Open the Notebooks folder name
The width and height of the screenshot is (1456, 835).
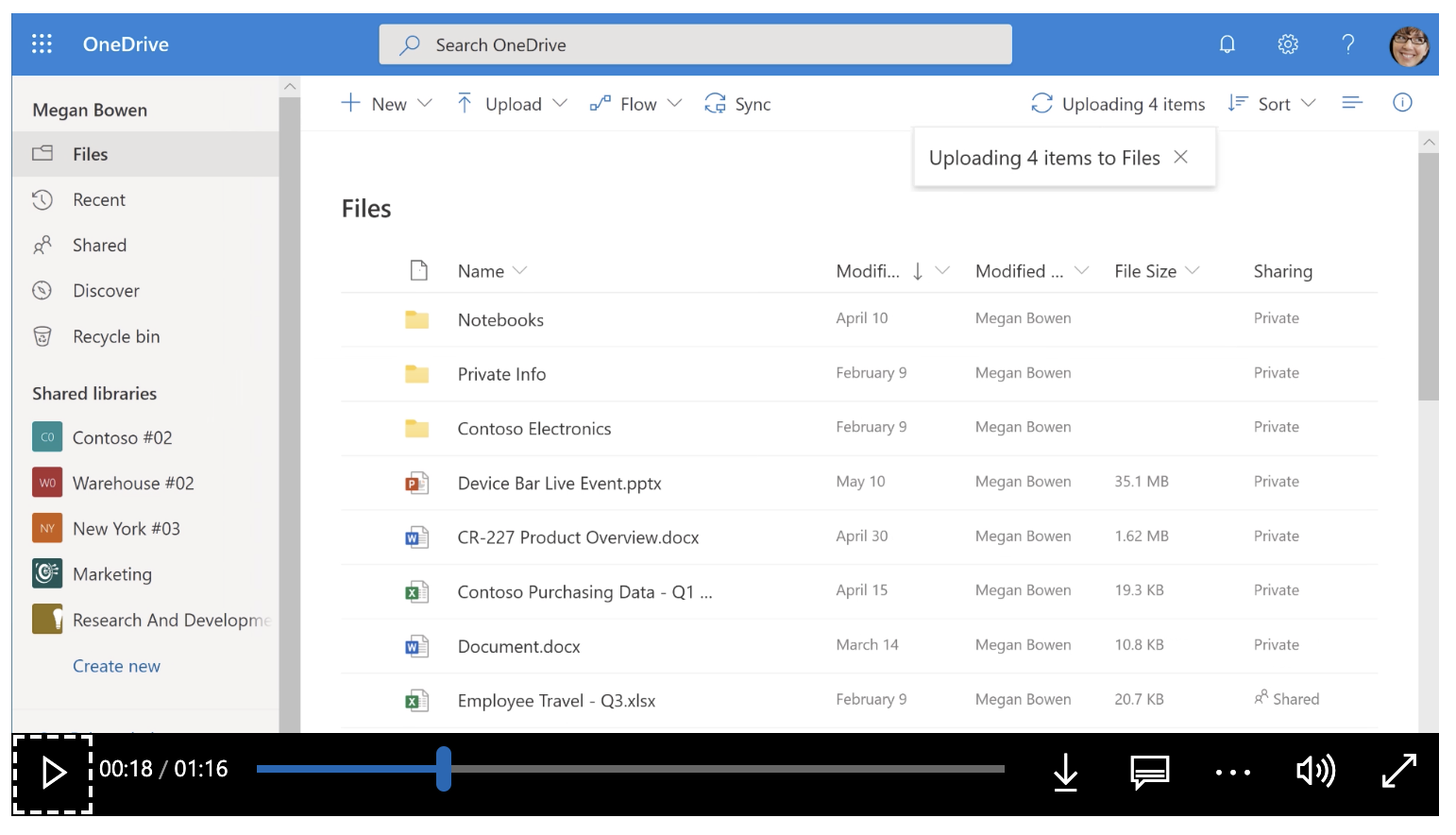coord(500,319)
